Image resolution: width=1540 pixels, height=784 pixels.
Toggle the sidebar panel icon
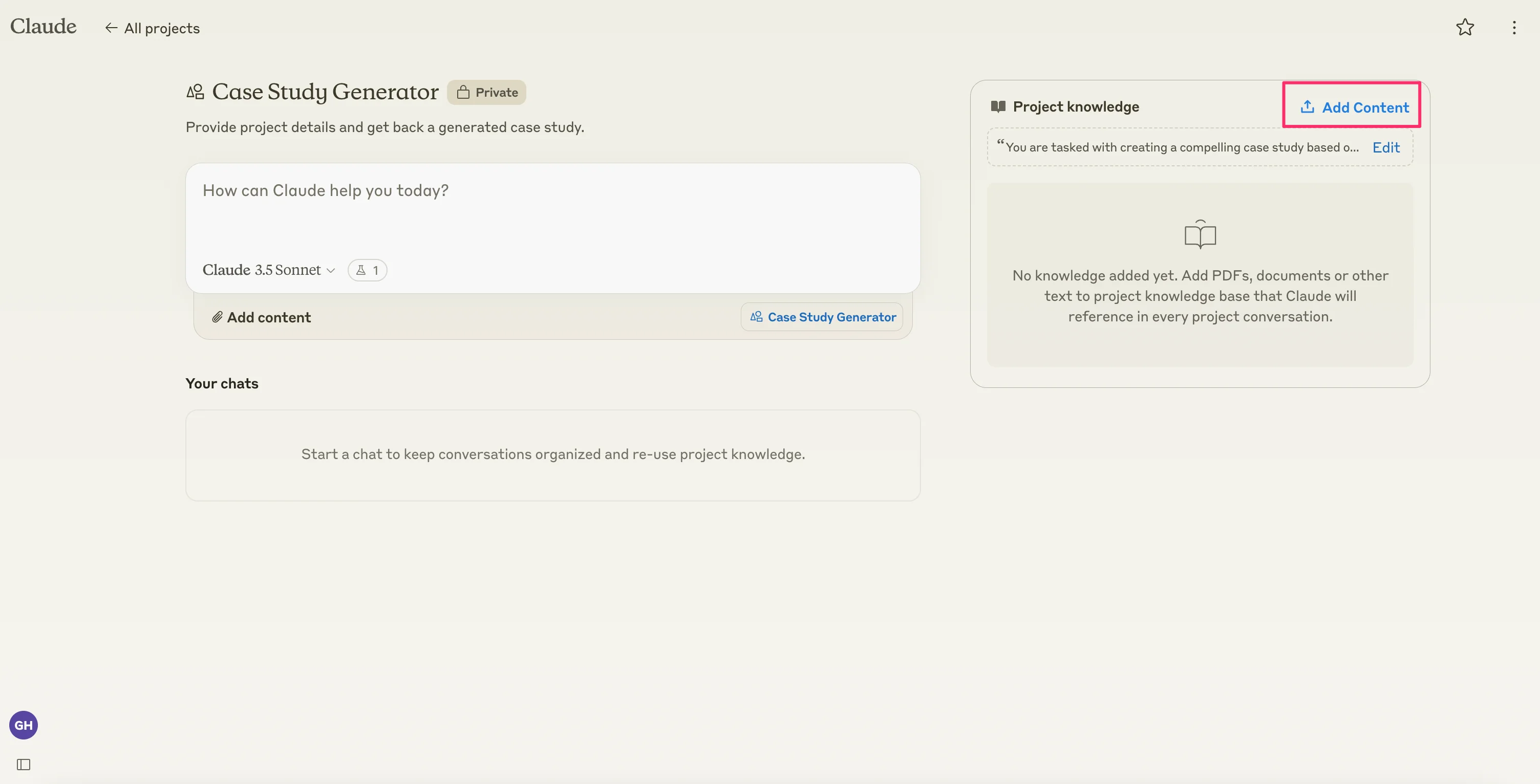click(24, 764)
